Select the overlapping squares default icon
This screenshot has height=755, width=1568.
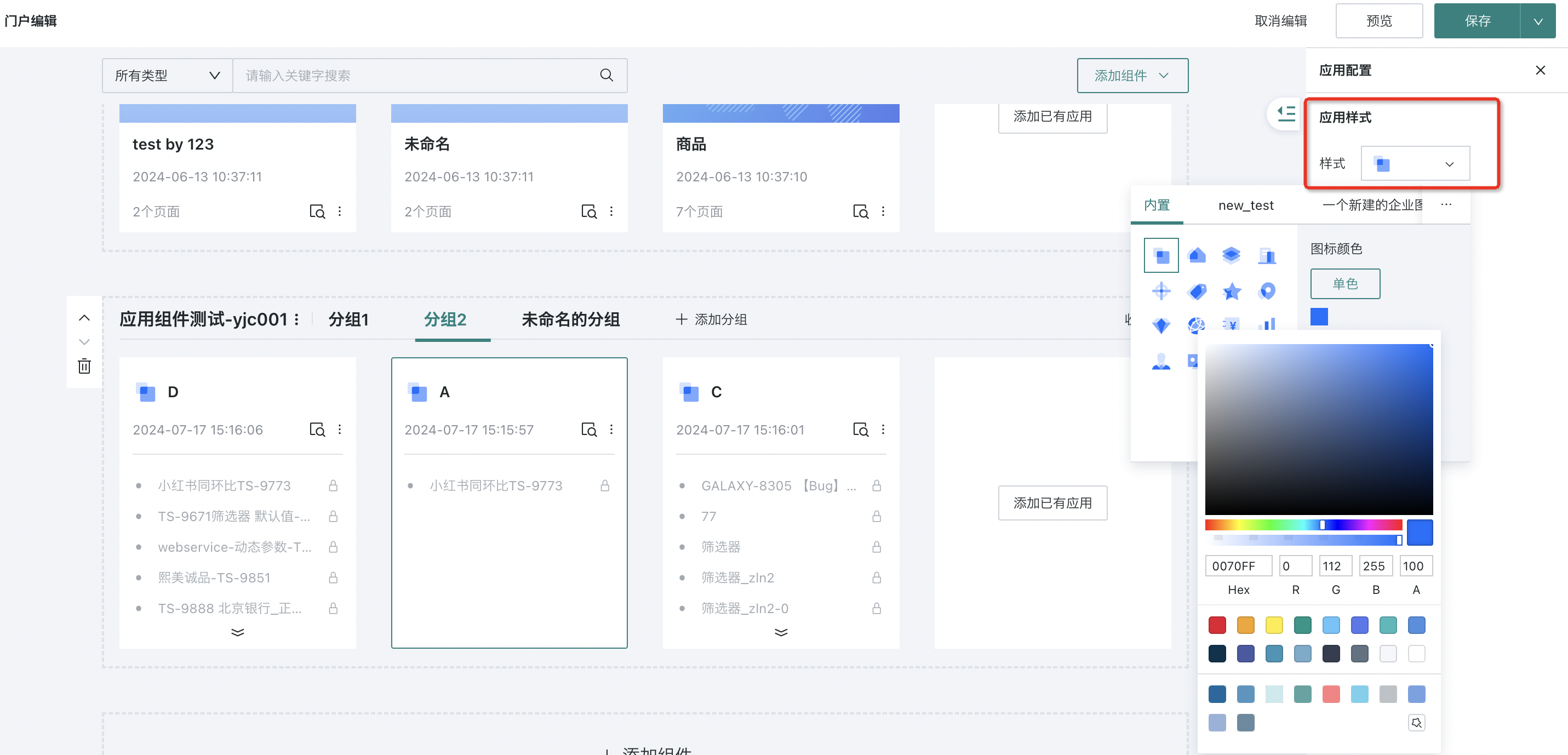[x=1161, y=255]
